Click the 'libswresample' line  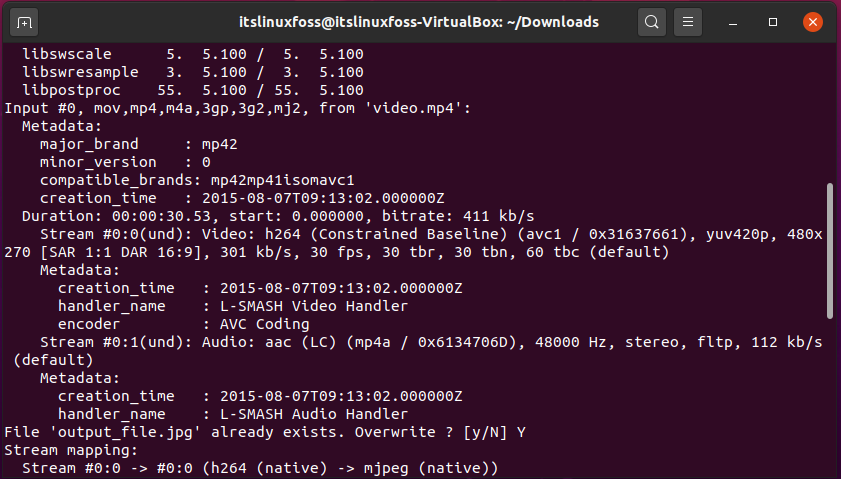click(193, 72)
